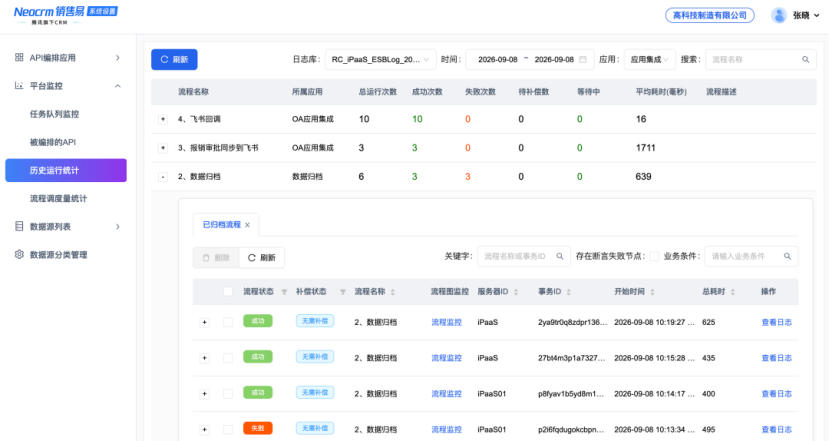
Task: Close the 已归档流程 tab
Action: [247, 225]
